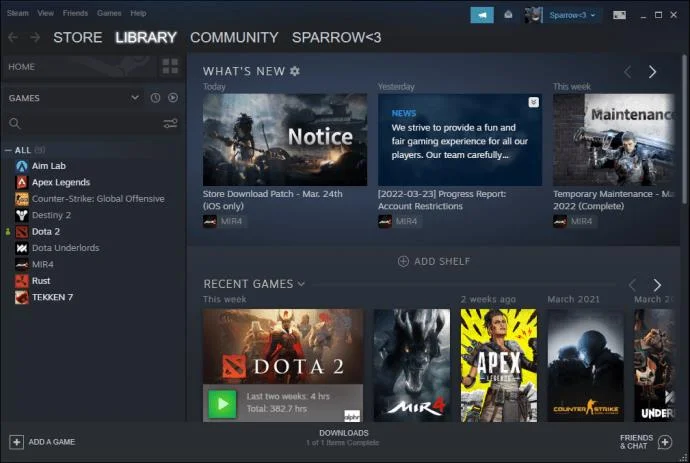Show ready-to-play games filter icon
The height and width of the screenshot is (463, 690).
coord(173,98)
